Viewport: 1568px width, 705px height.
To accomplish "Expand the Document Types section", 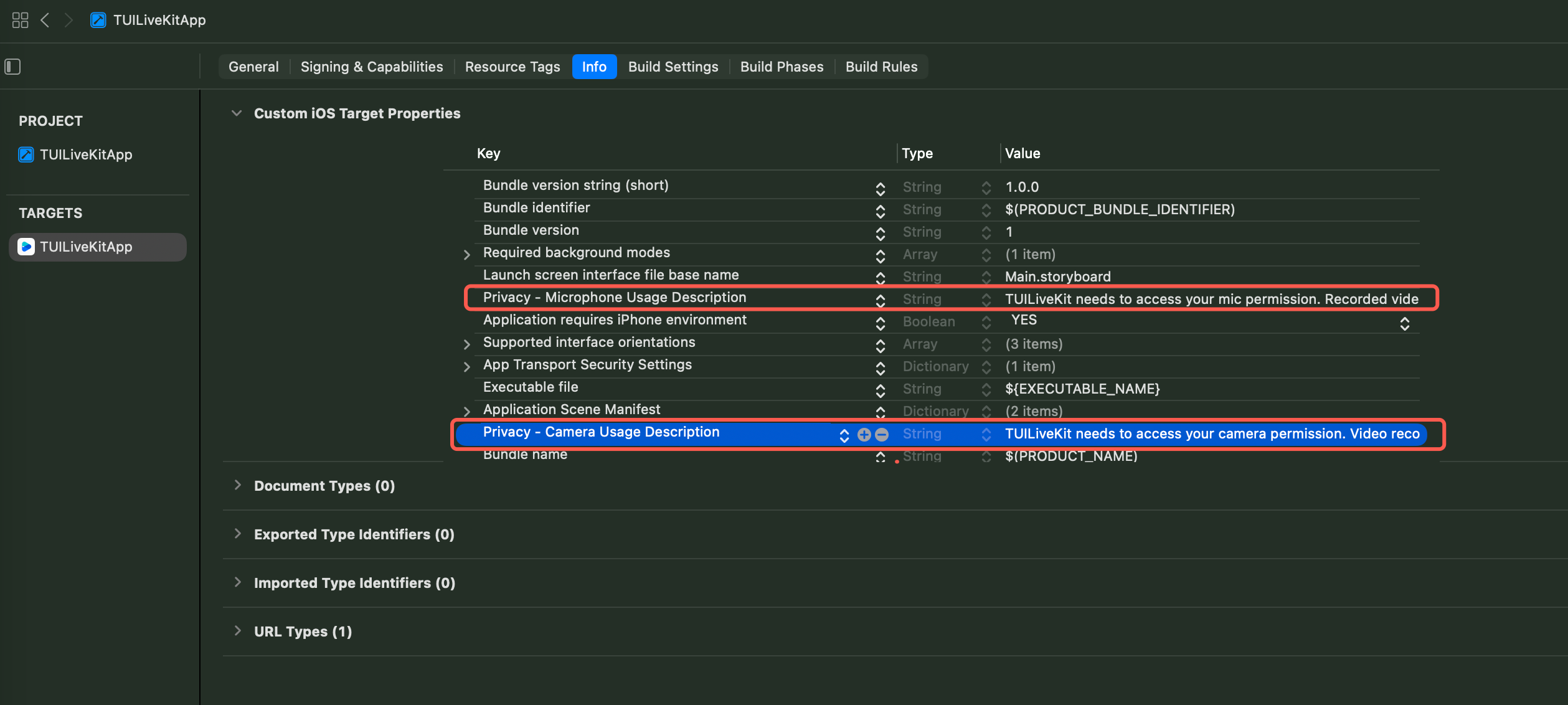I will point(237,485).
